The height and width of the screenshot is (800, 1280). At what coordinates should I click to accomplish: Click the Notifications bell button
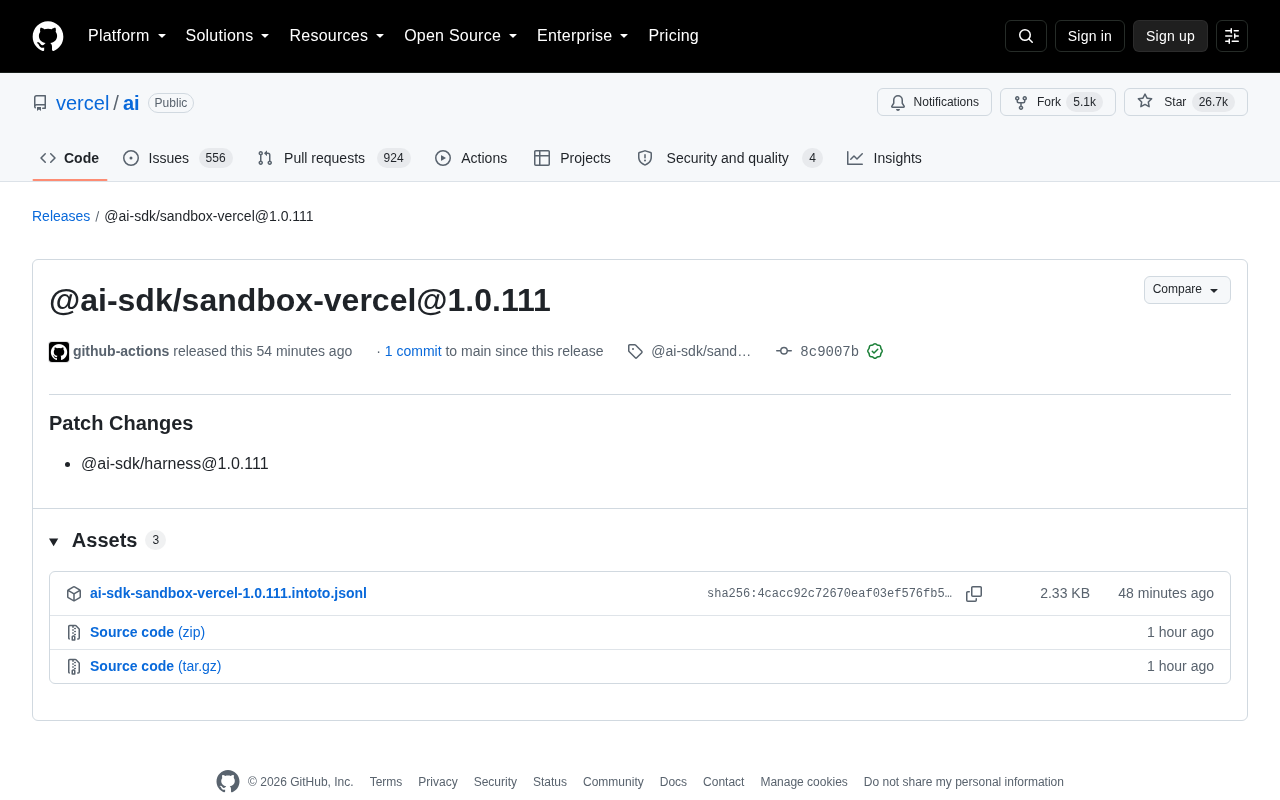934,102
